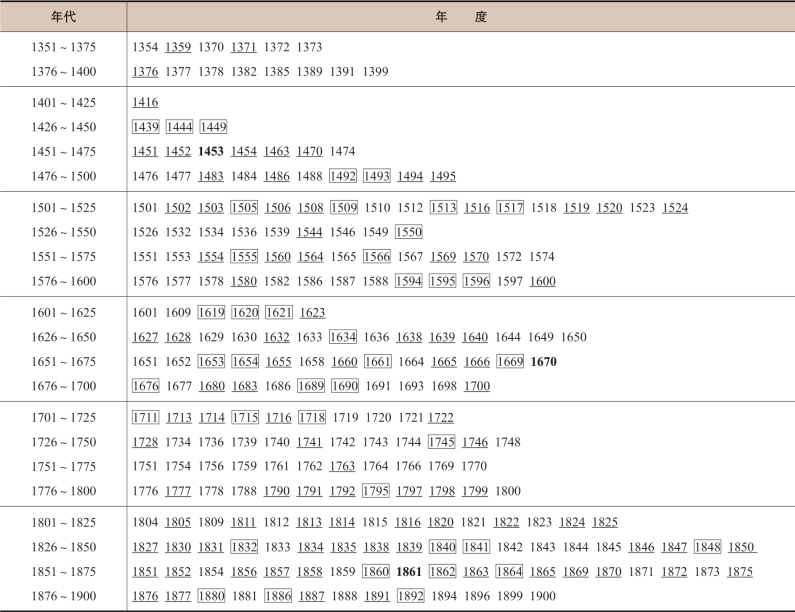Select the period row 1826 ~ 1850
Viewport: 795px width, 612px height.
point(63,547)
